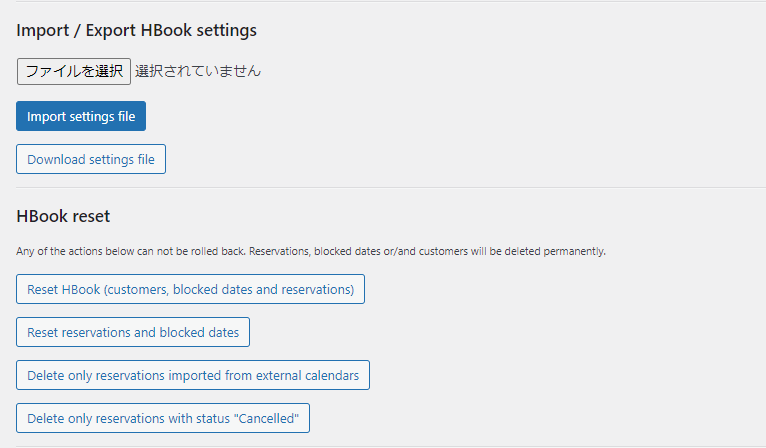This screenshot has width=766, height=448.
Task: Click Reset HBook (customers, blocked dates and reservations)
Action: coord(190,289)
